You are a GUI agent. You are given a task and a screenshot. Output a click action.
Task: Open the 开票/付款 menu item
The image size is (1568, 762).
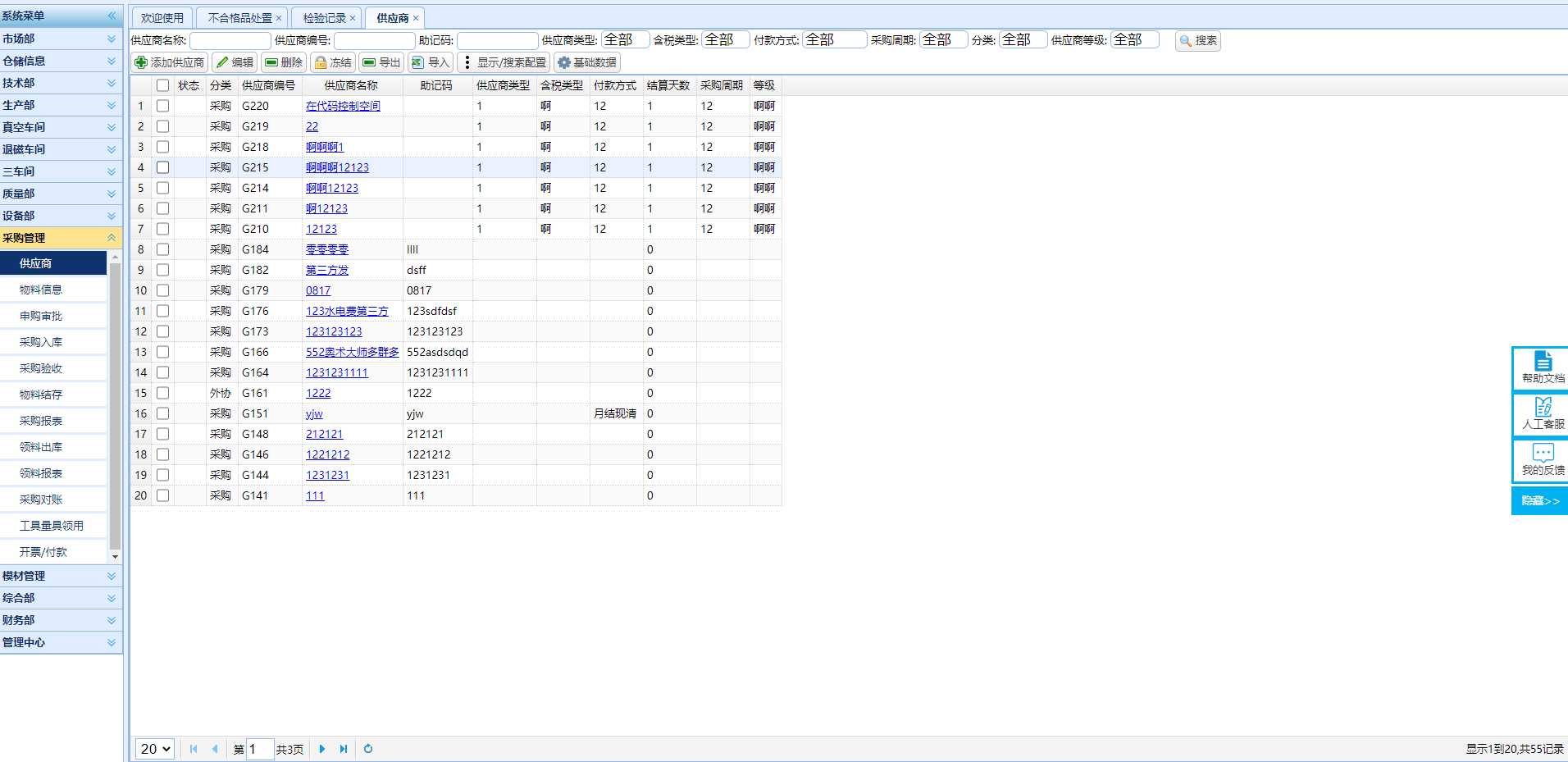53,552
